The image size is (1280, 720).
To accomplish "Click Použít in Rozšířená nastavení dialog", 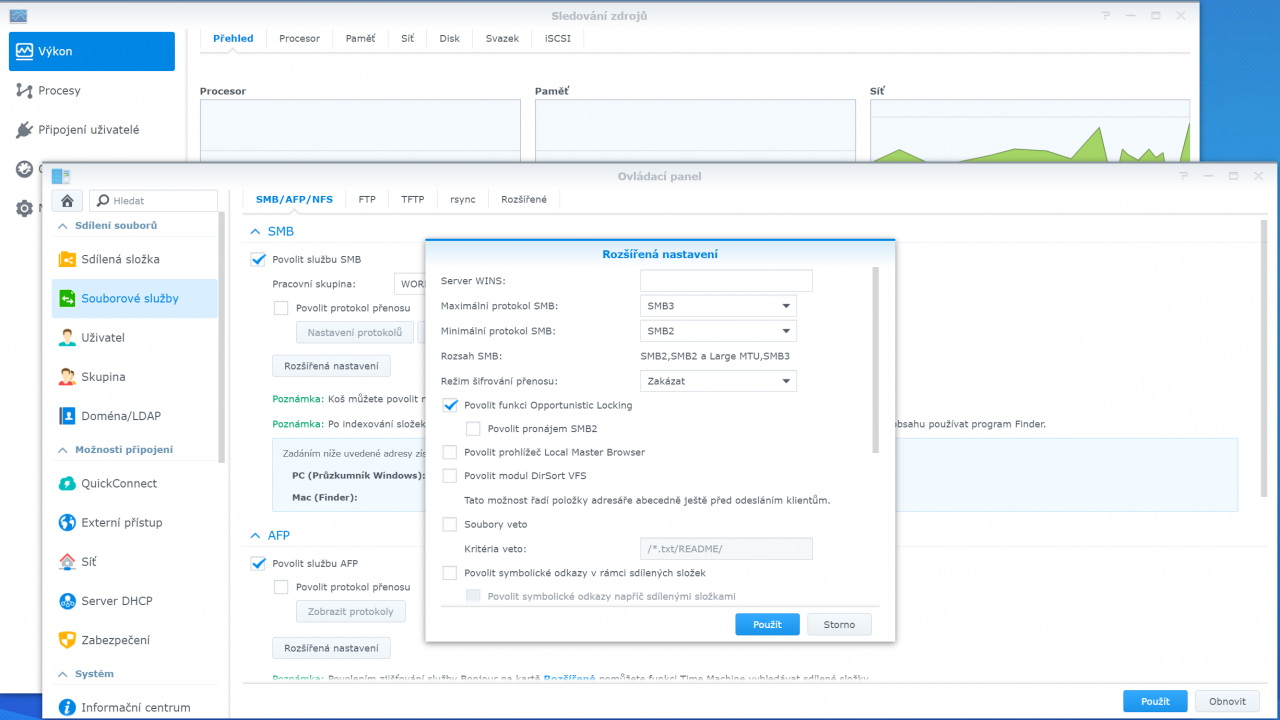I will [x=767, y=624].
